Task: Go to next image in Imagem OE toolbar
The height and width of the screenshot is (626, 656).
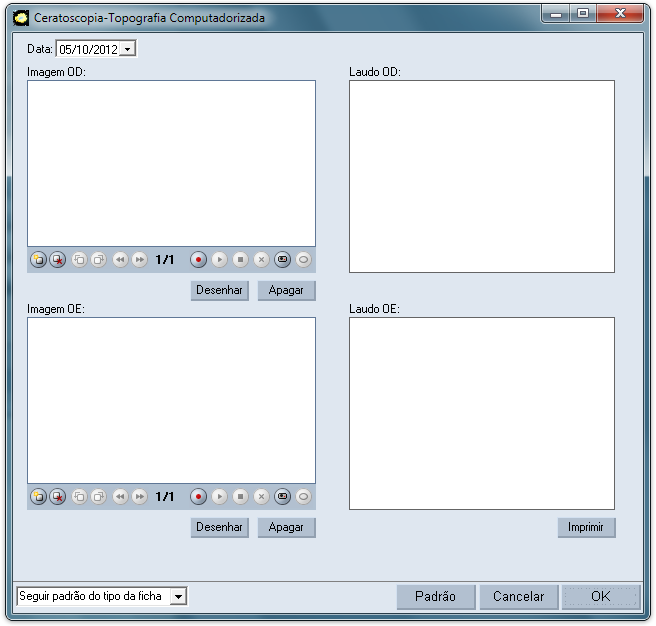Action: [140, 497]
